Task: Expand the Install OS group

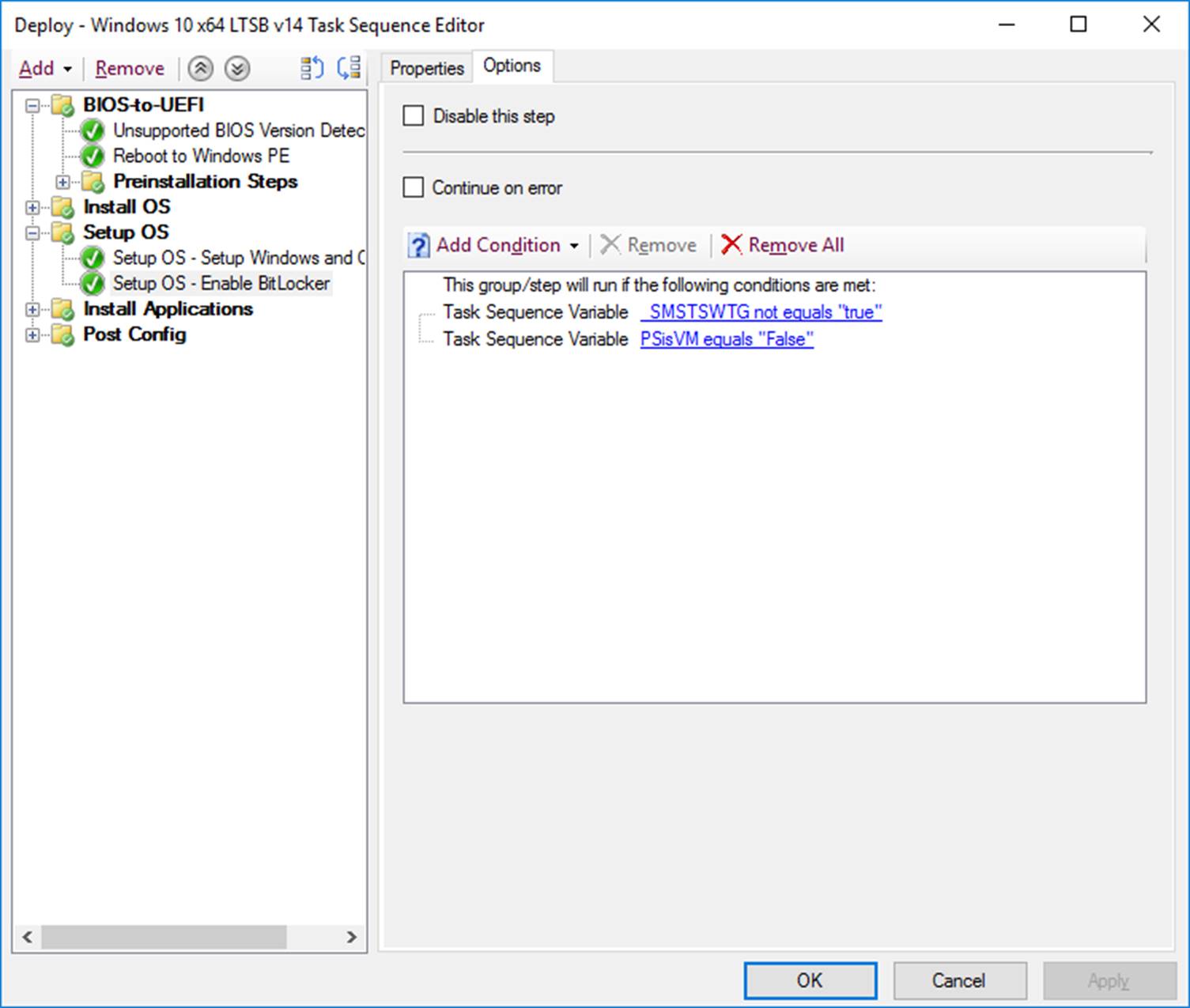Action: coord(32,208)
